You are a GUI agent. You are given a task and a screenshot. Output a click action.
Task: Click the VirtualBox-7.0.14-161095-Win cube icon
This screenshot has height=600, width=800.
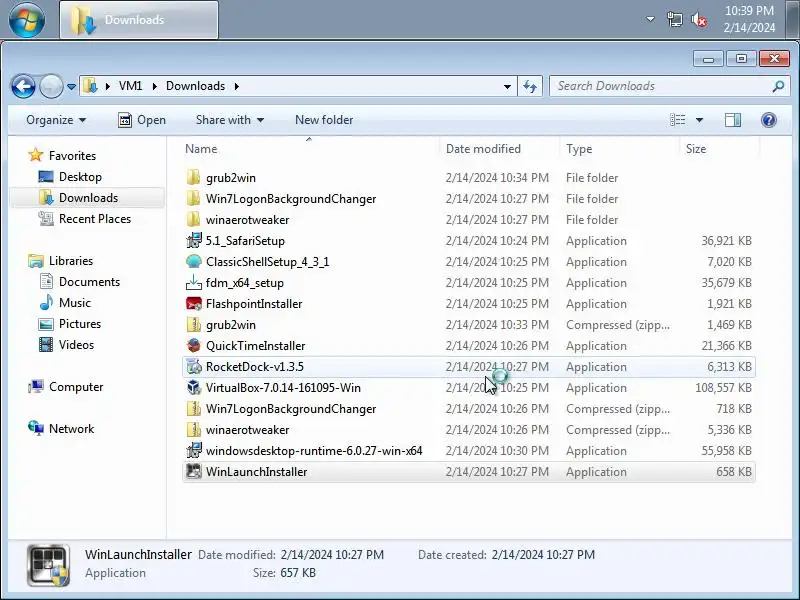pyautogui.click(x=193, y=387)
